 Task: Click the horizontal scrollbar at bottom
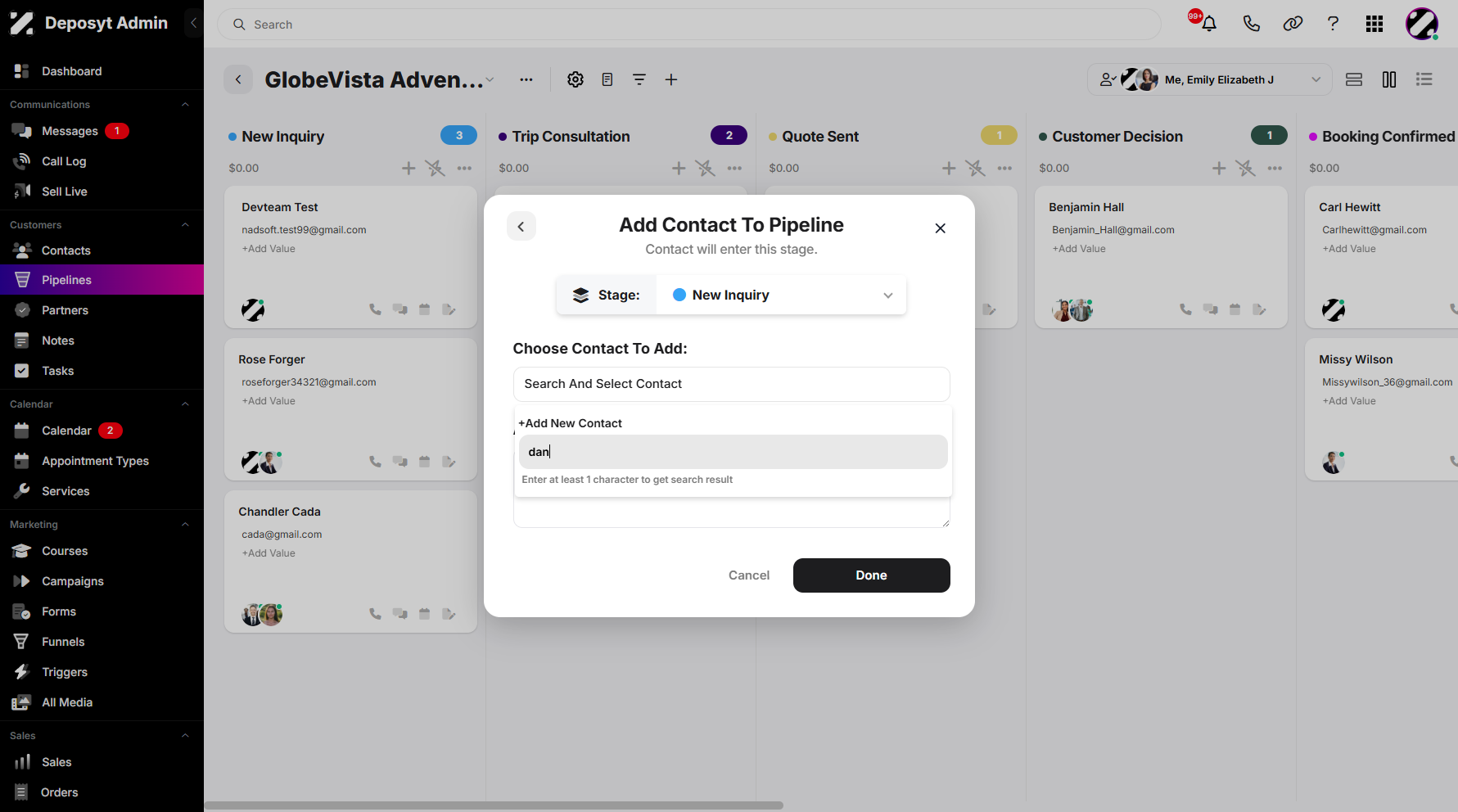494,805
